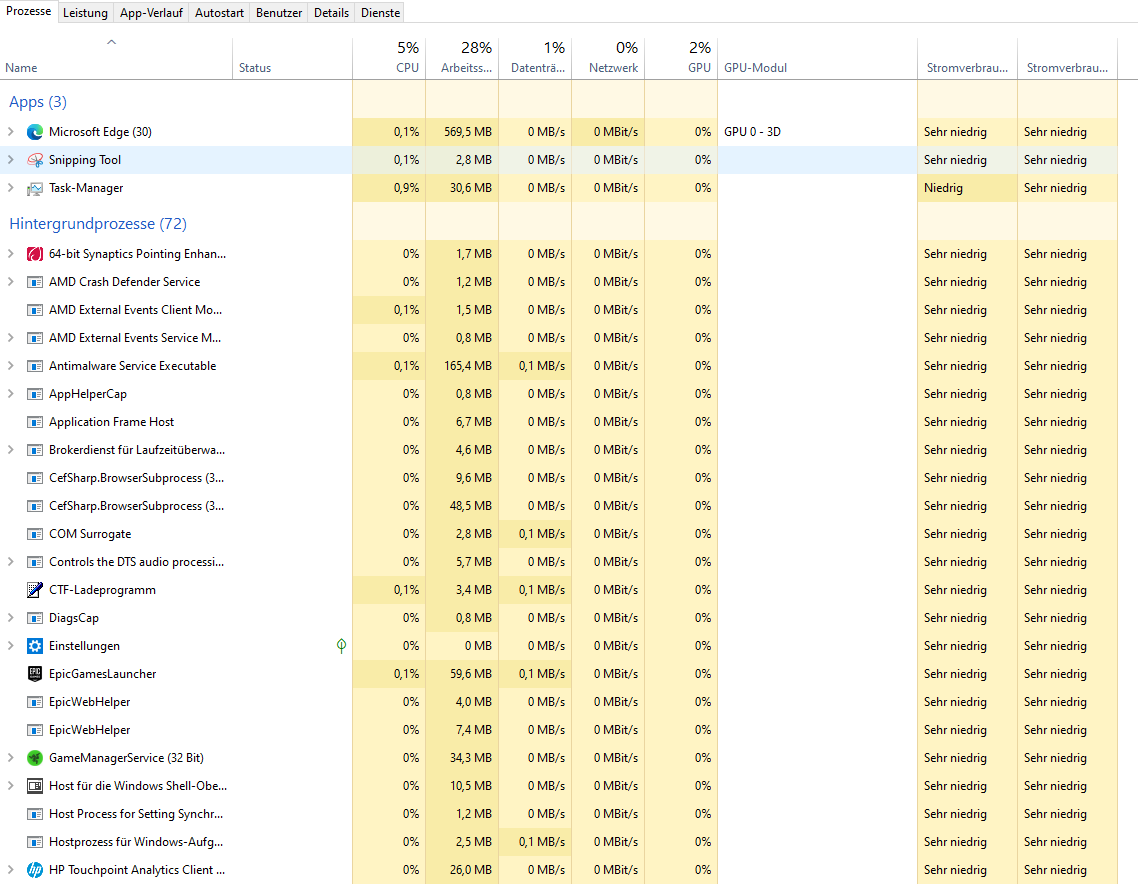Click the AMD External Events Client icon
This screenshot has width=1138, height=884.
tap(35, 310)
